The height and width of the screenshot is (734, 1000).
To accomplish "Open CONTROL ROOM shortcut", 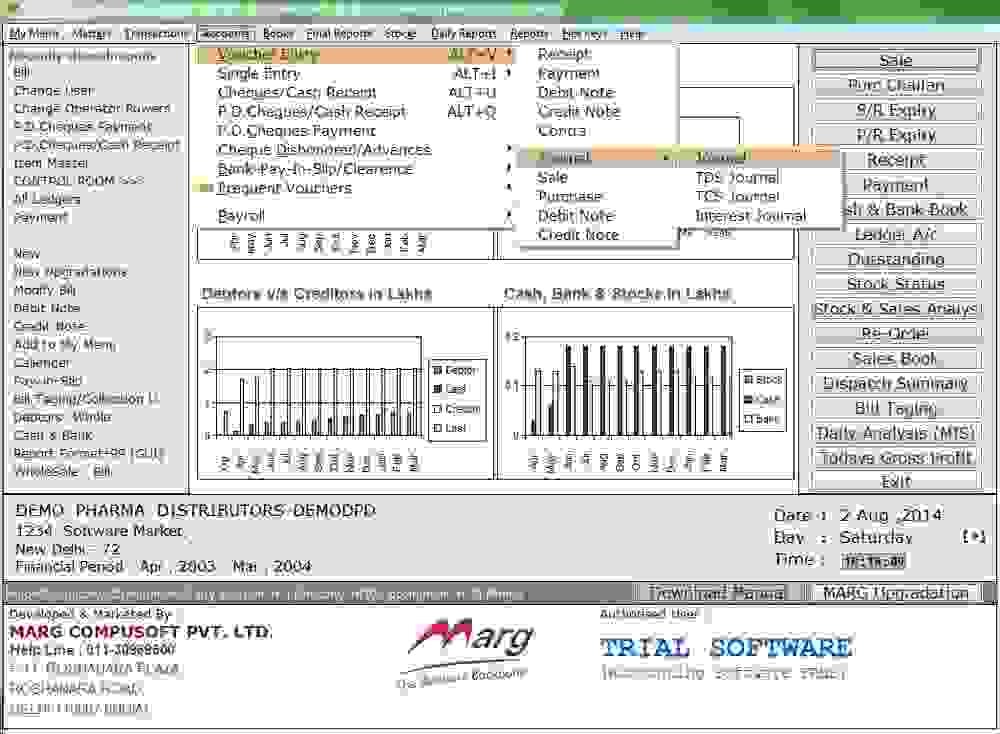I will point(78,181).
